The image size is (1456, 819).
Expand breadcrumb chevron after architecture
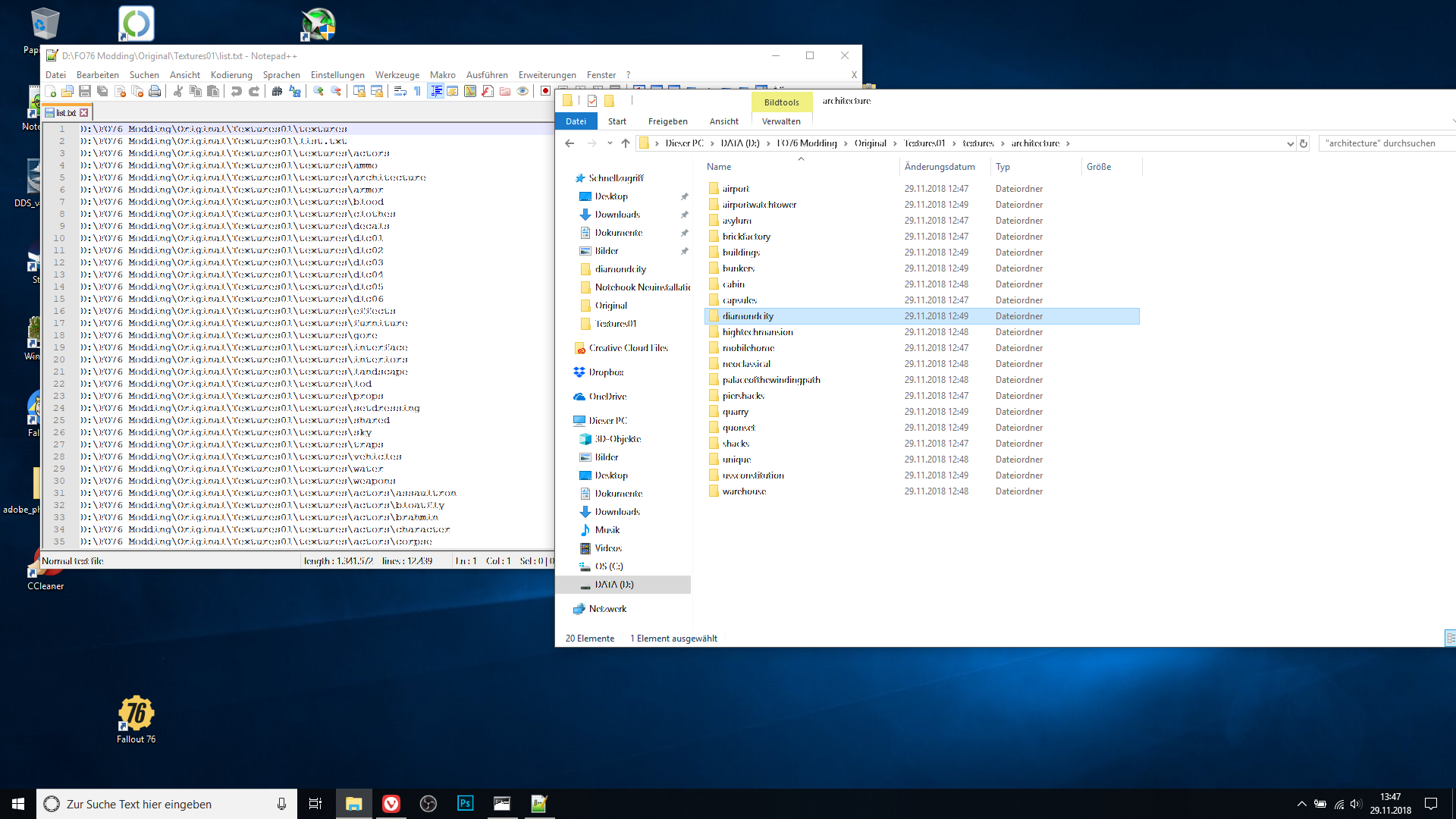tap(1068, 143)
